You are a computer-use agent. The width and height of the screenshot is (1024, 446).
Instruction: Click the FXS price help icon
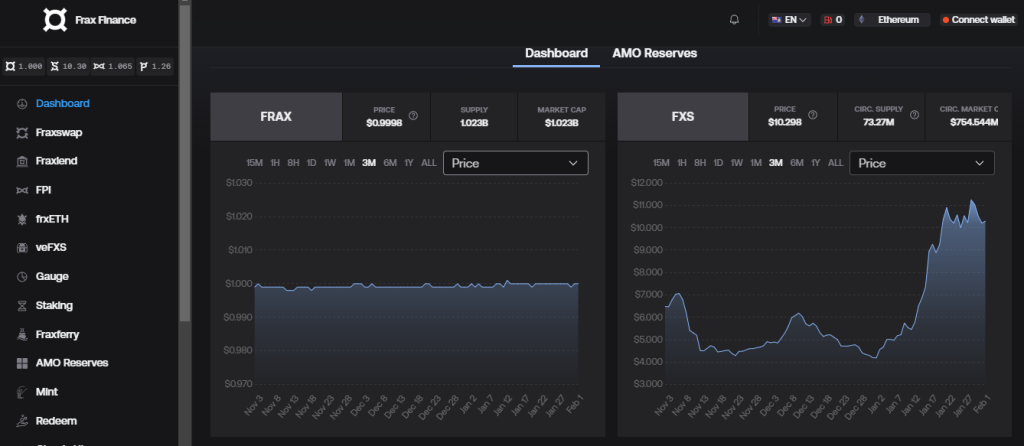[813, 115]
